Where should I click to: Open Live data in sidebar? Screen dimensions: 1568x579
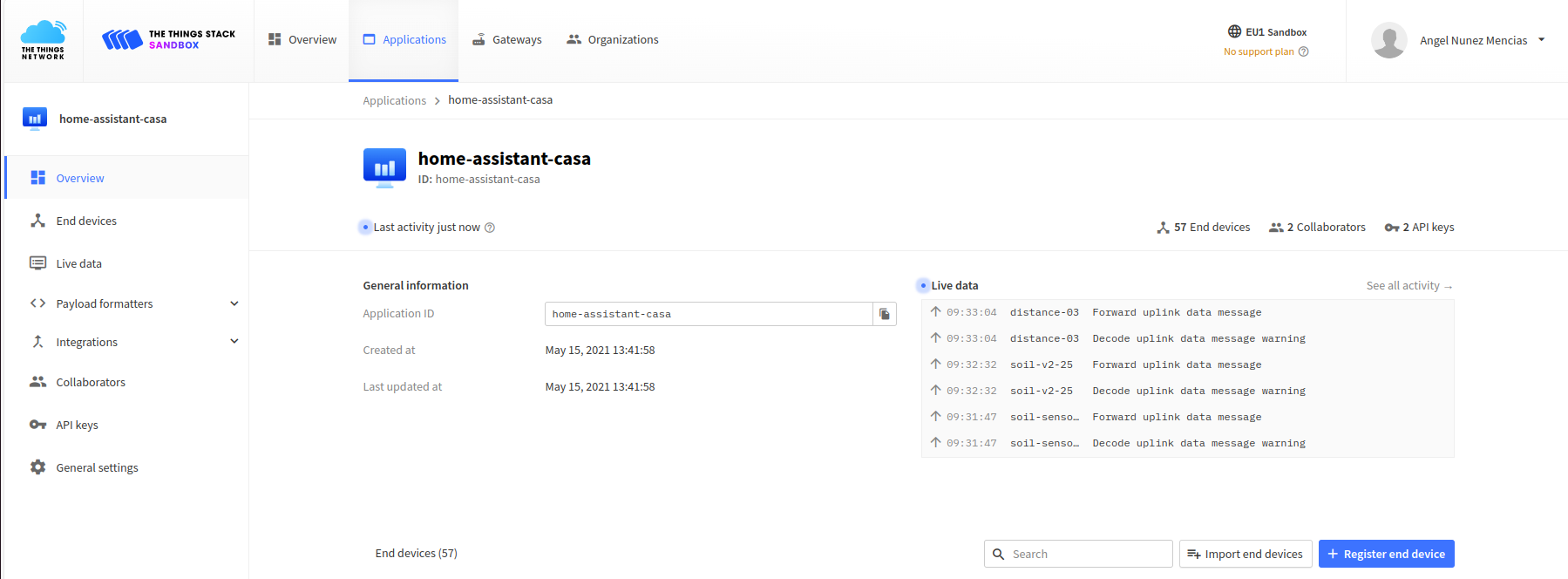78,263
